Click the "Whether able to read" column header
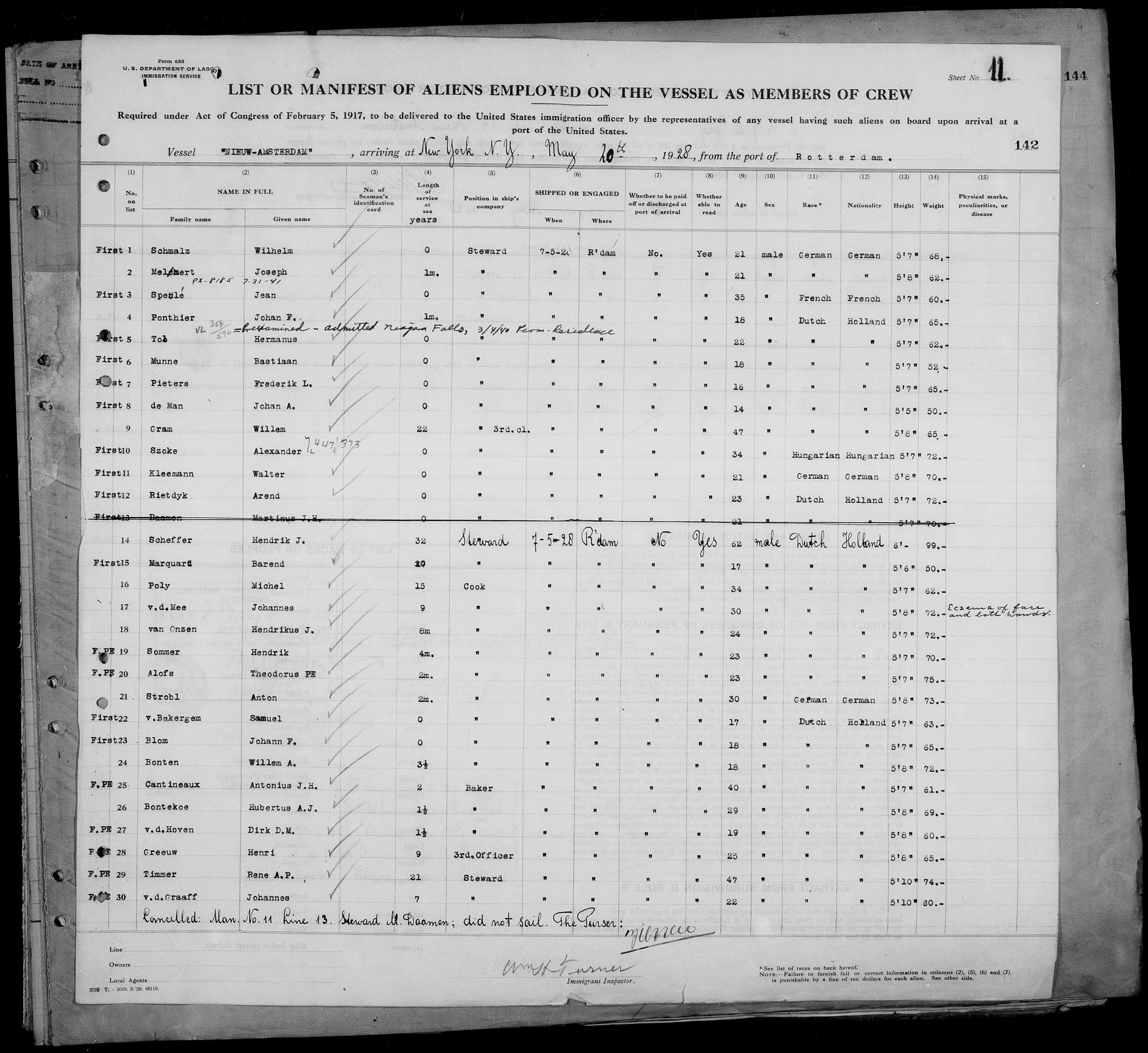 [x=708, y=205]
